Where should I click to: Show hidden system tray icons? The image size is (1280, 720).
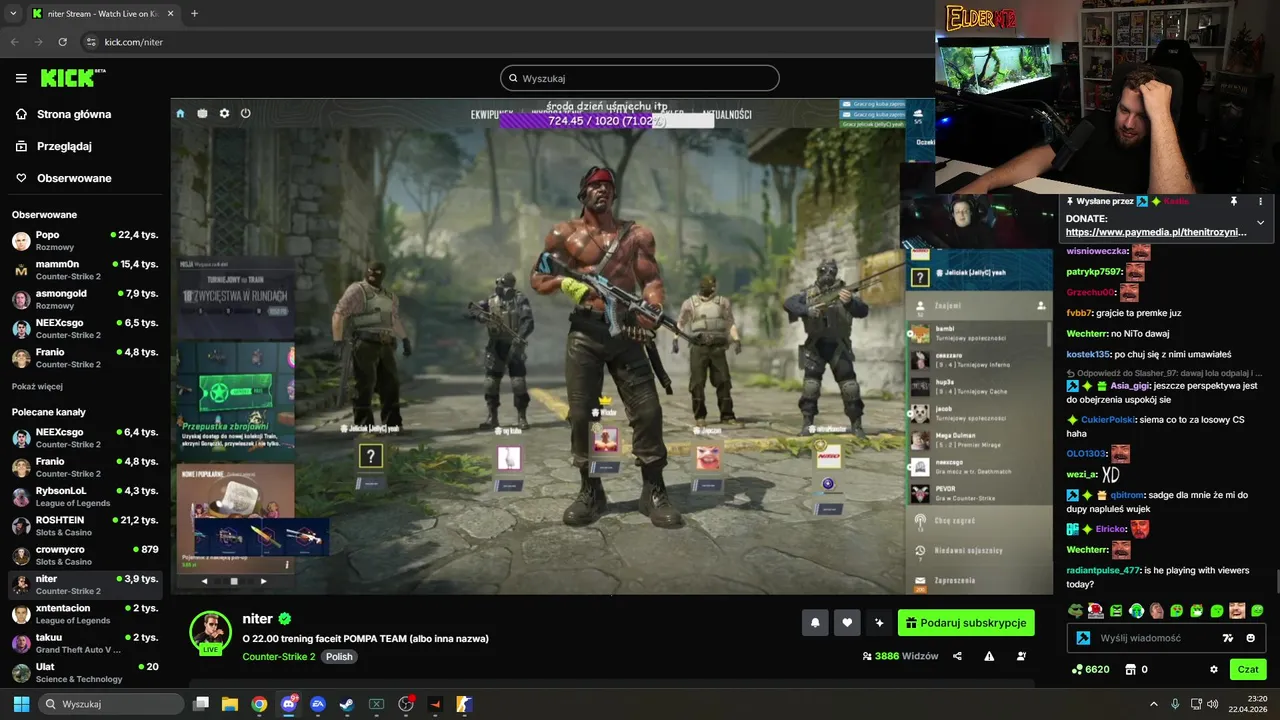pos(1153,704)
